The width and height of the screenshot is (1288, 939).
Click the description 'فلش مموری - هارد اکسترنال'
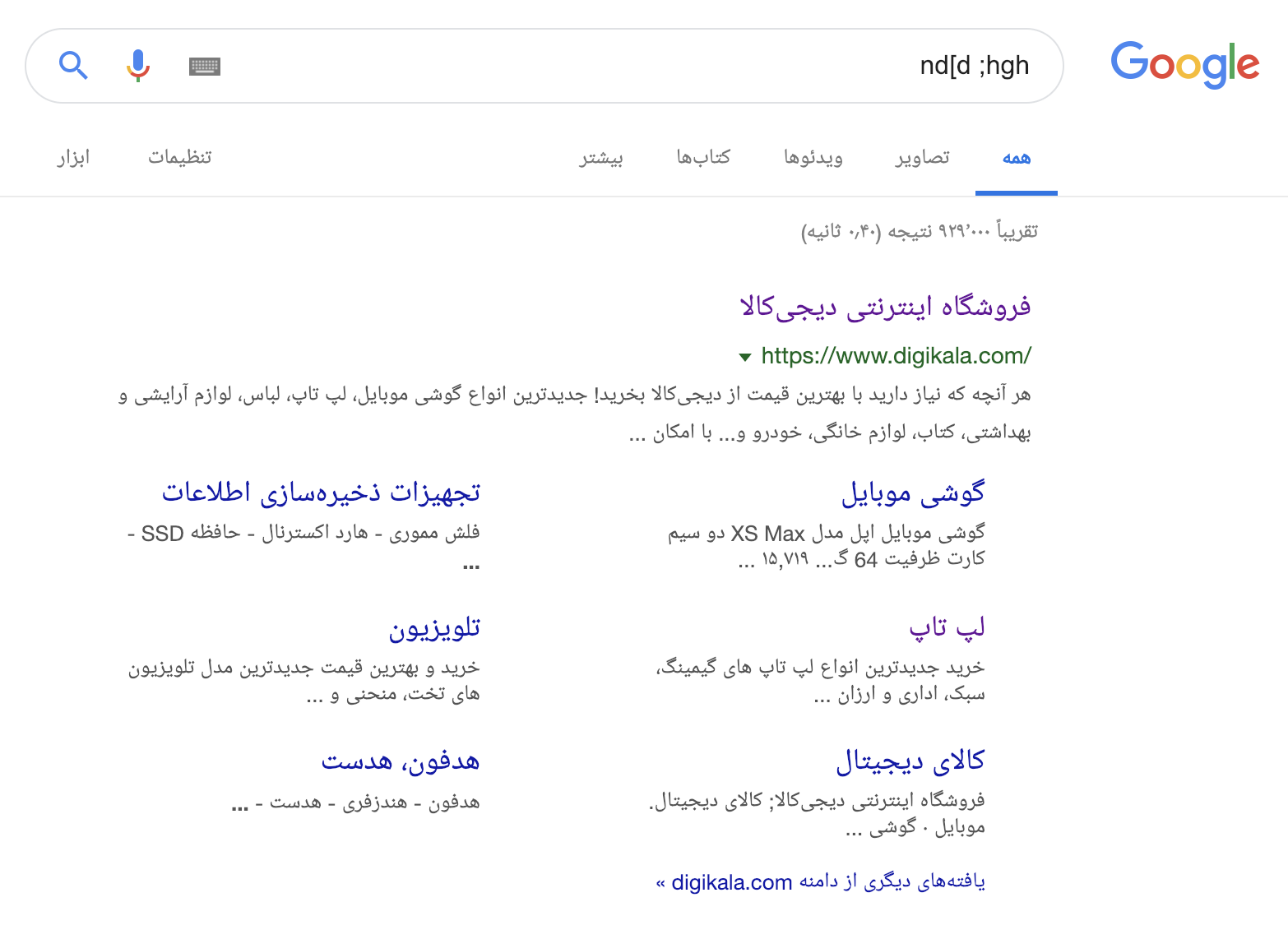point(304,546)
